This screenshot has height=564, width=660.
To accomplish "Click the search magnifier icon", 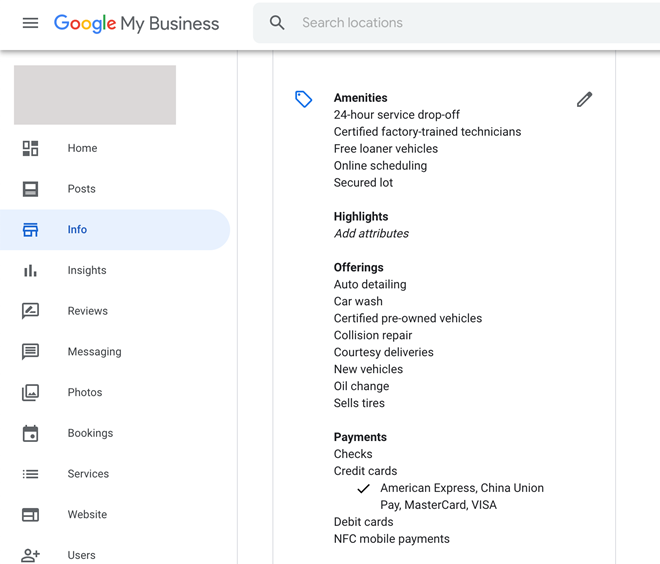I will click(277, 23).
